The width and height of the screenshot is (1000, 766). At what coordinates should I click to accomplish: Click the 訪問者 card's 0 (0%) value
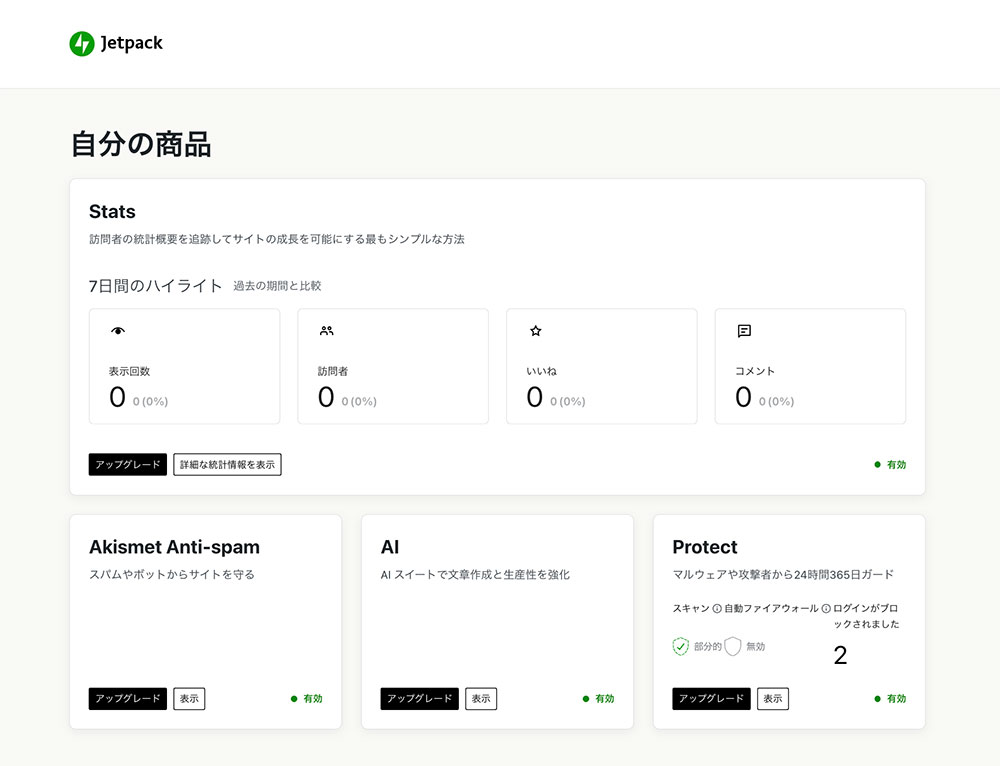[x=359, y=401]
